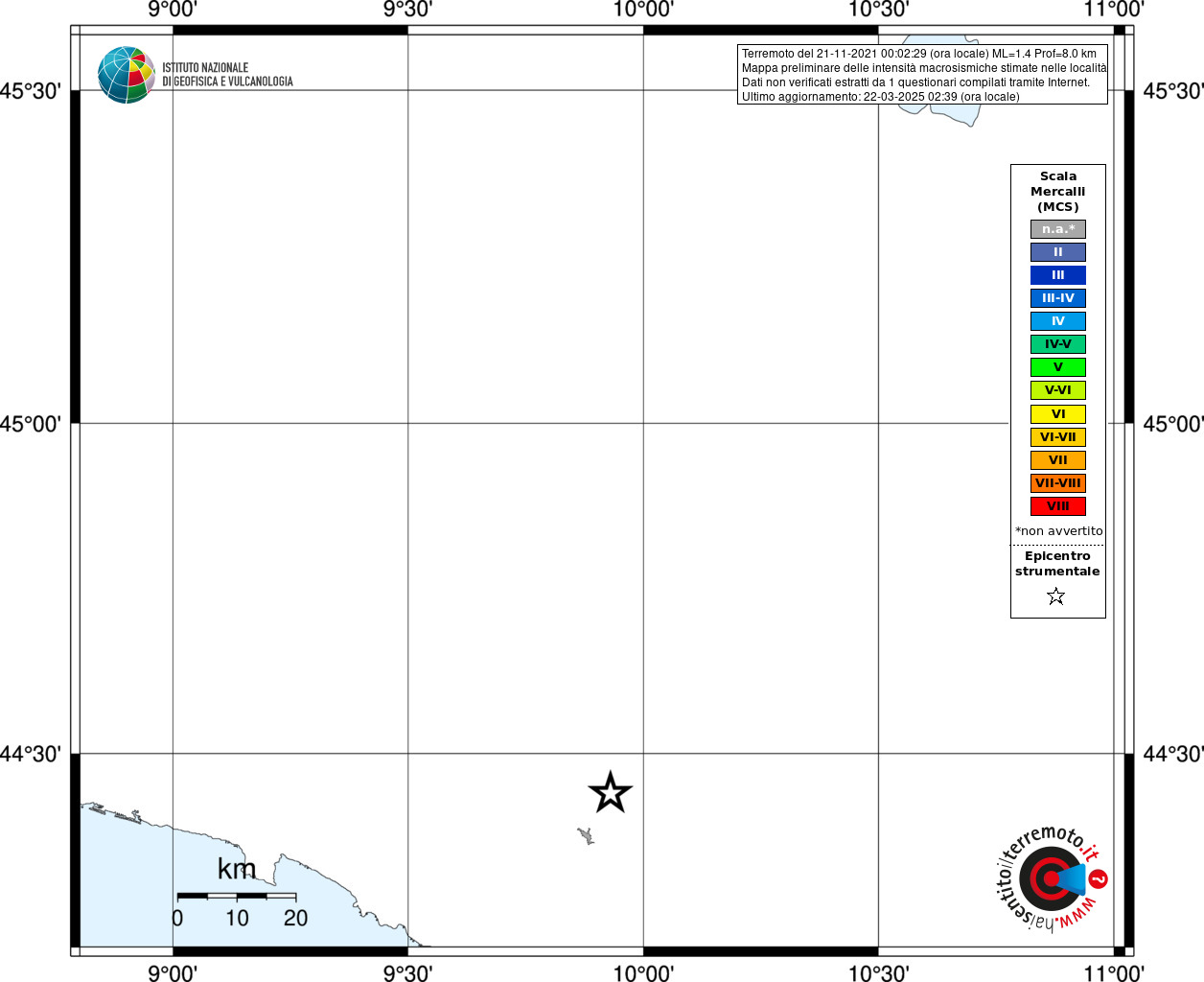Click the 'Dati non verificati' line
The image size is (1204, 982).
pyautogui.click(x=916, y=82)
